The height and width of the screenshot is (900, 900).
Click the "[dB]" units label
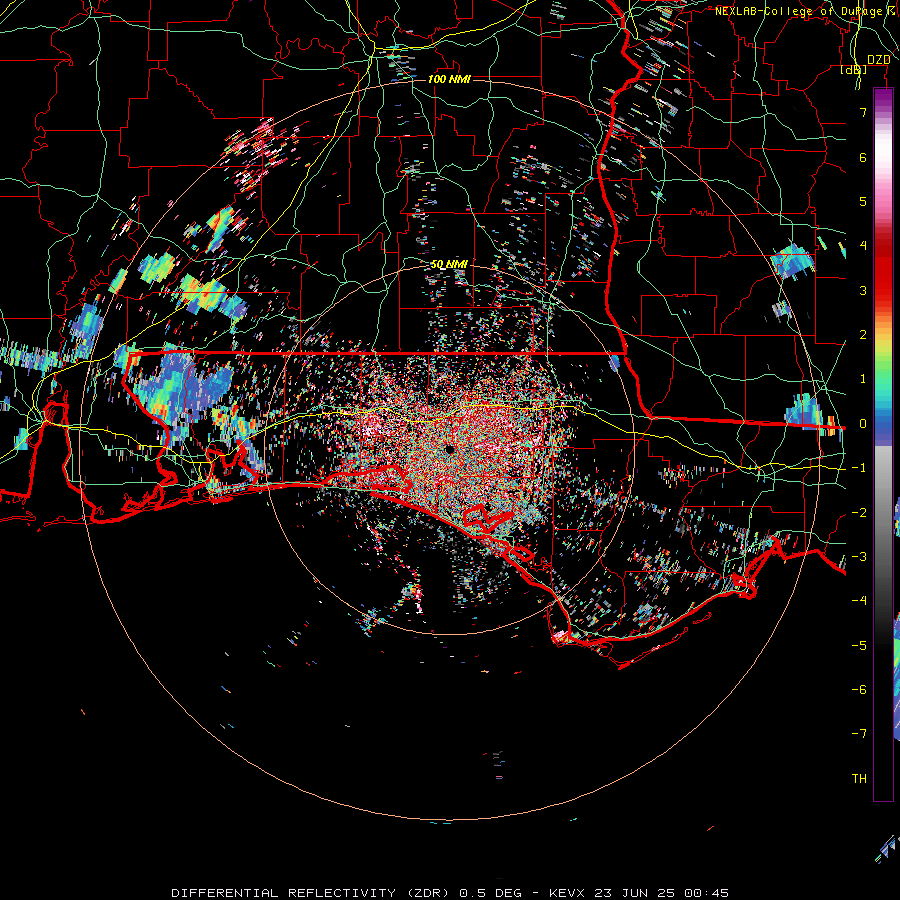tap(854, 69)
